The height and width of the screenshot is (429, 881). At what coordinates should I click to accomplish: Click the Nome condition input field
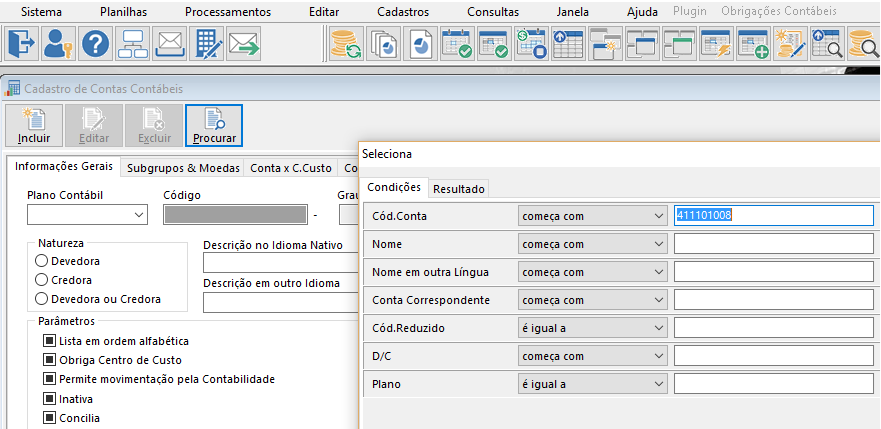774,244
